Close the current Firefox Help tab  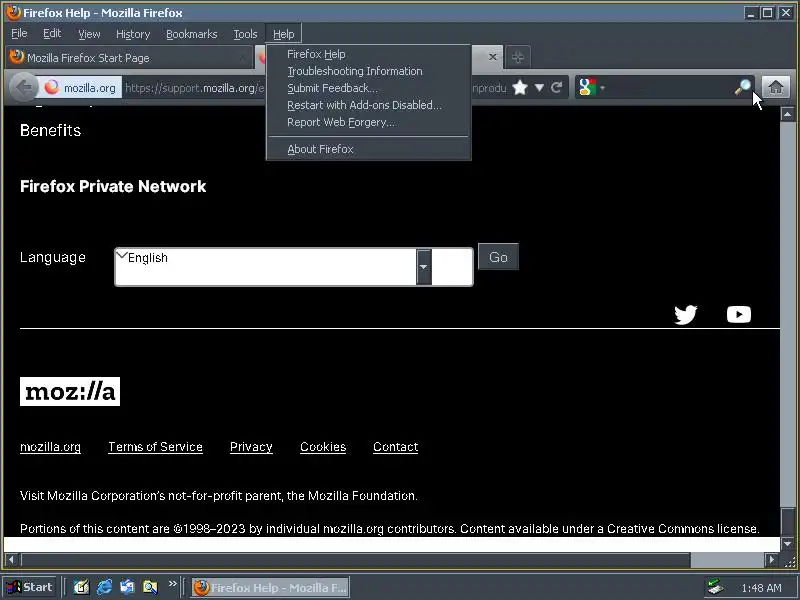[x=492, y=57]
